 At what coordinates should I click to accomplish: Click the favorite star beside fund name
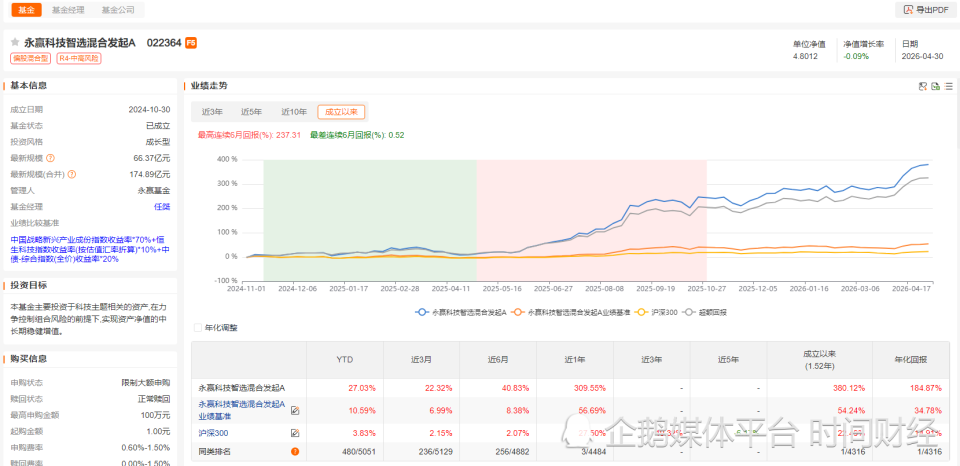click(15, 42)
